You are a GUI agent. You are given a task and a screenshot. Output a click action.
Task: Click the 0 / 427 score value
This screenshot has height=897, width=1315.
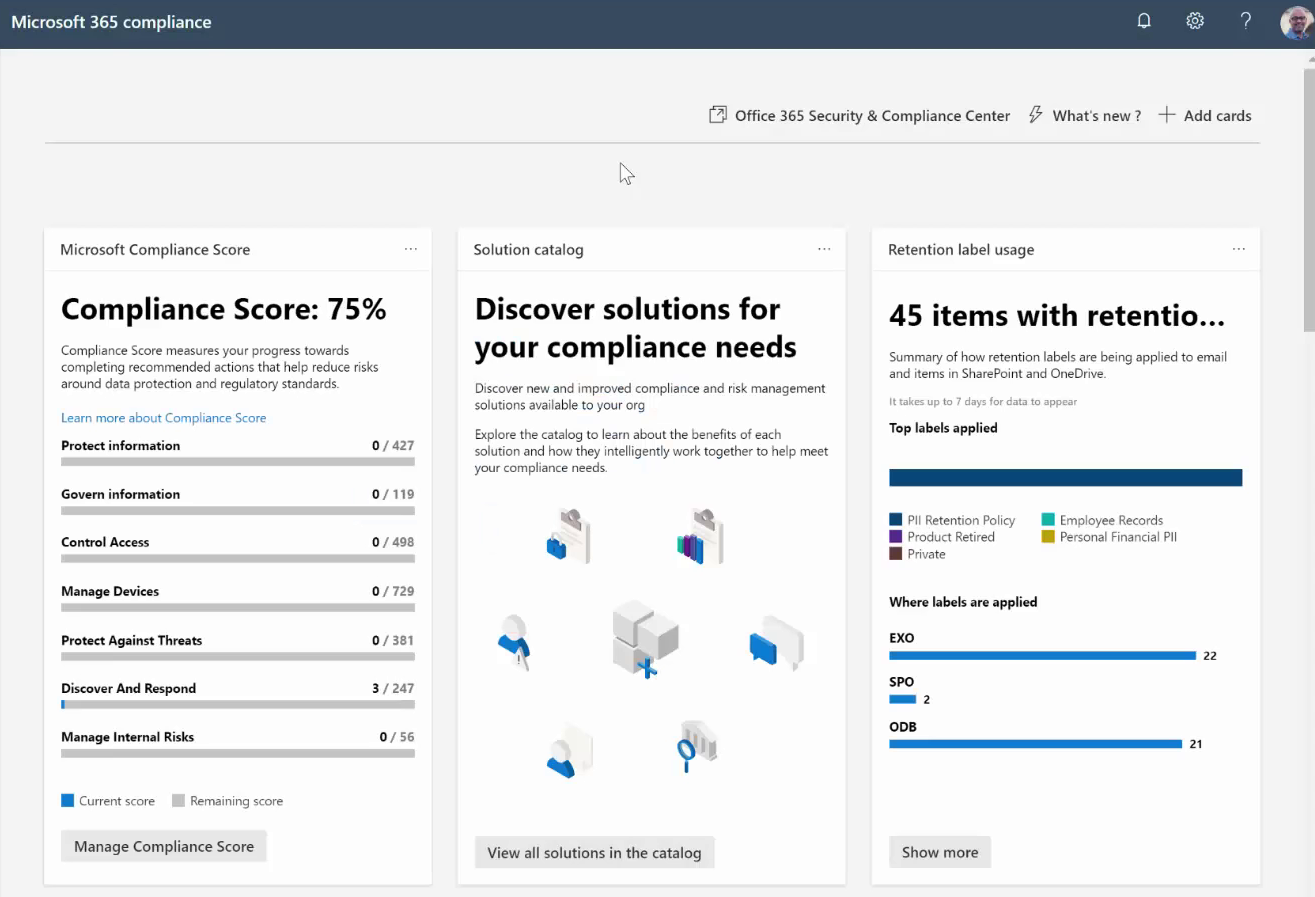tap(393, 445)
